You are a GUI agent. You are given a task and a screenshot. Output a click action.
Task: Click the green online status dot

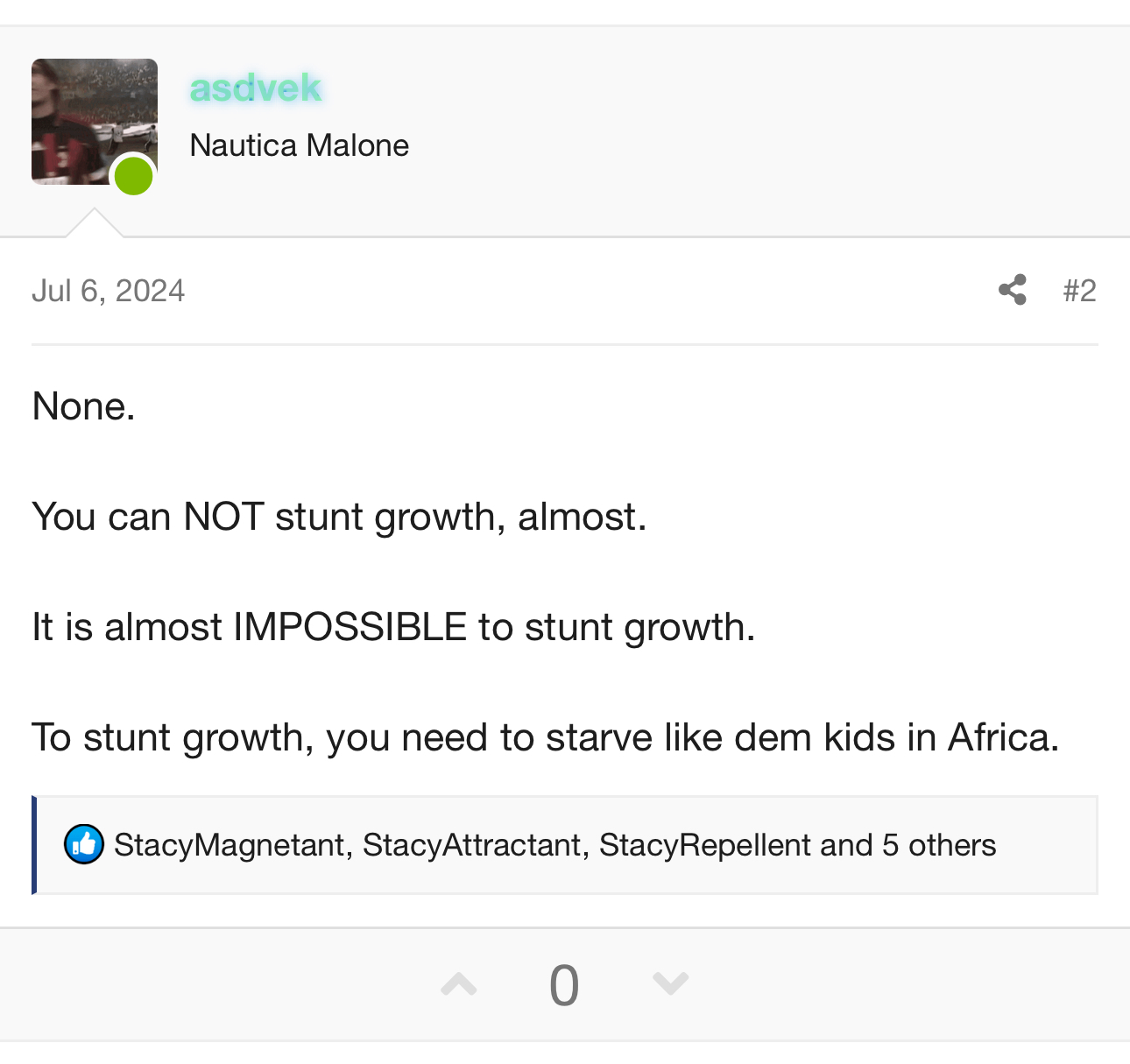click(x=134, y=177)
